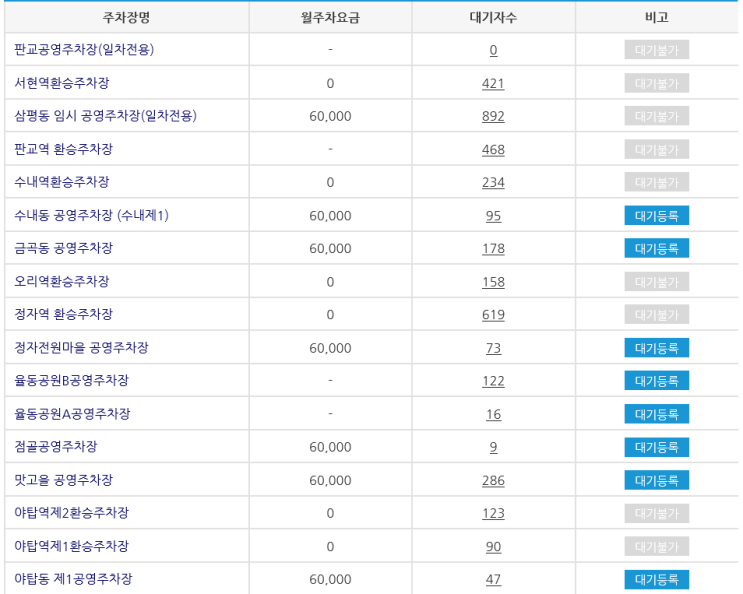Select the 월주차요금 column header
The height and width of the screenshot is (594, 743).
(x=330, y=18)
